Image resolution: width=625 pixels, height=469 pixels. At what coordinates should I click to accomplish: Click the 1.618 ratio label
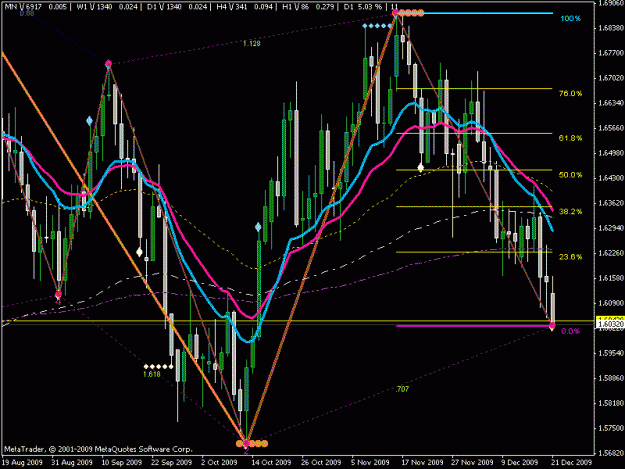pyautogui.click(x=151, y=374)
